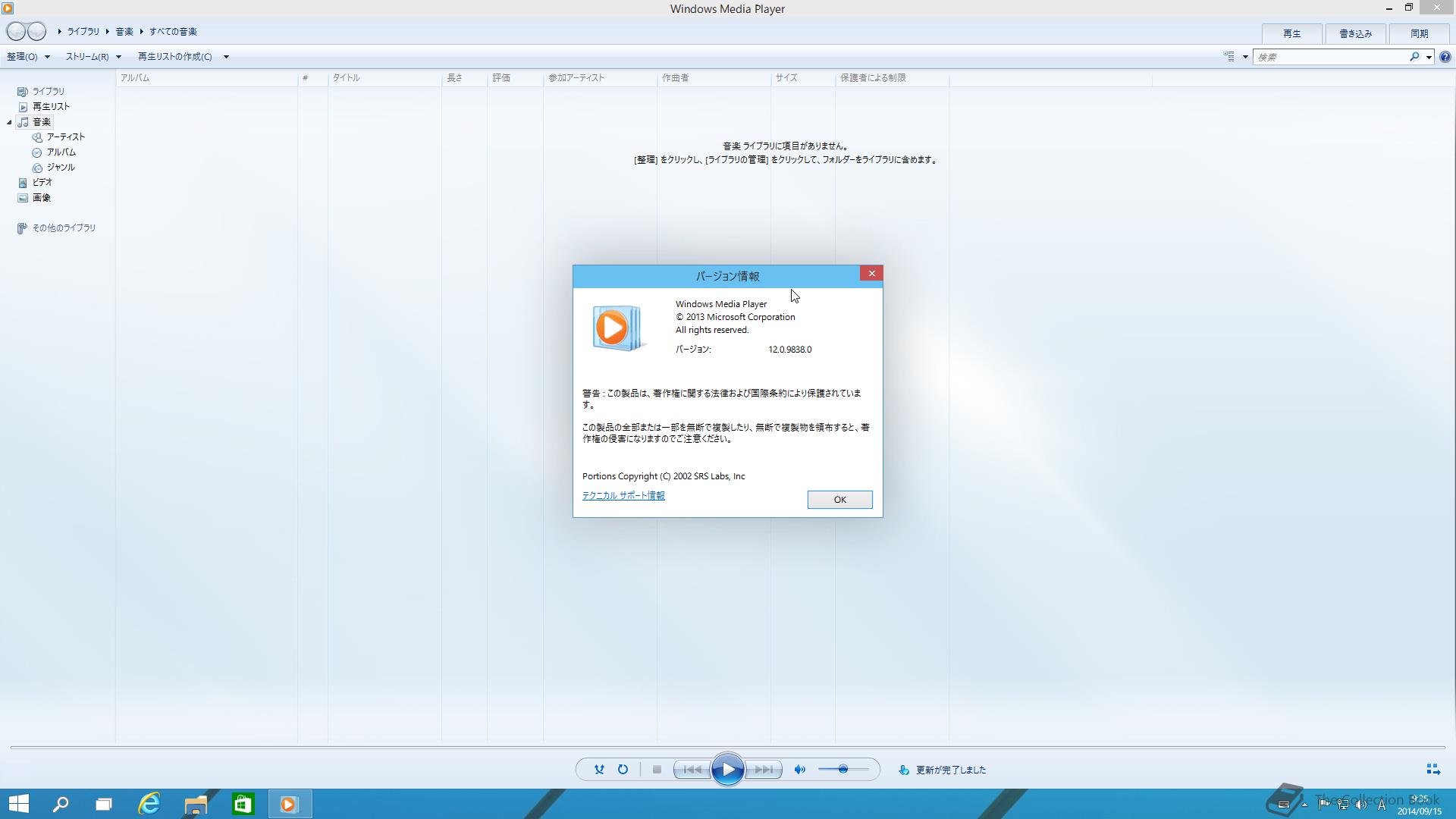
Task: Switch to Now Playing mode icon
Action: click(x=1432, y=770)
